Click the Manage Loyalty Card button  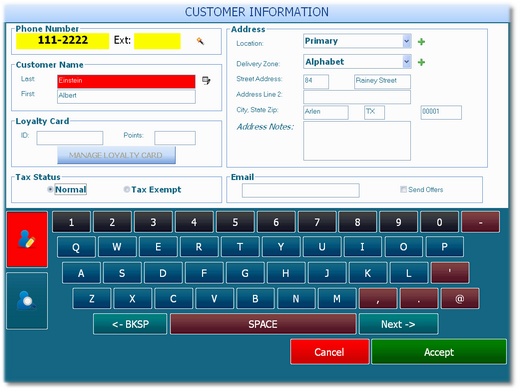pyautogui.click(x=116, y=155)
